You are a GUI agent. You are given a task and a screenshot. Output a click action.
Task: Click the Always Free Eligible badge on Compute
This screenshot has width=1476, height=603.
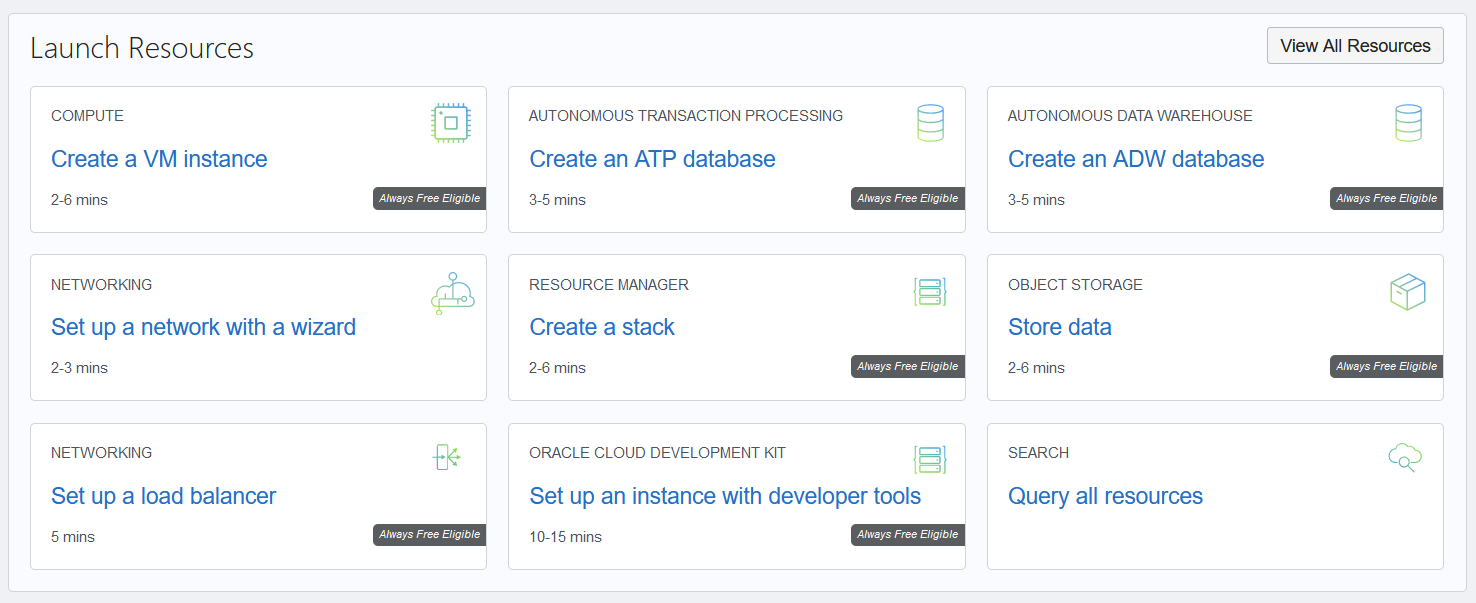click(x=429, y=198)
